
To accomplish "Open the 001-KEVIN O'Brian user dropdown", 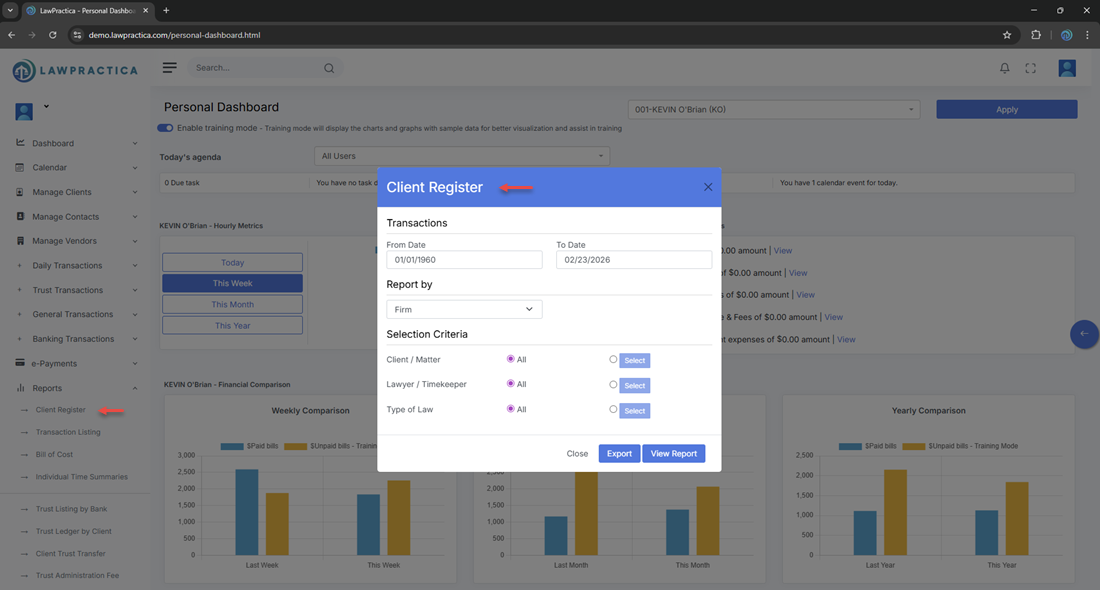I will tap(773, 109).
